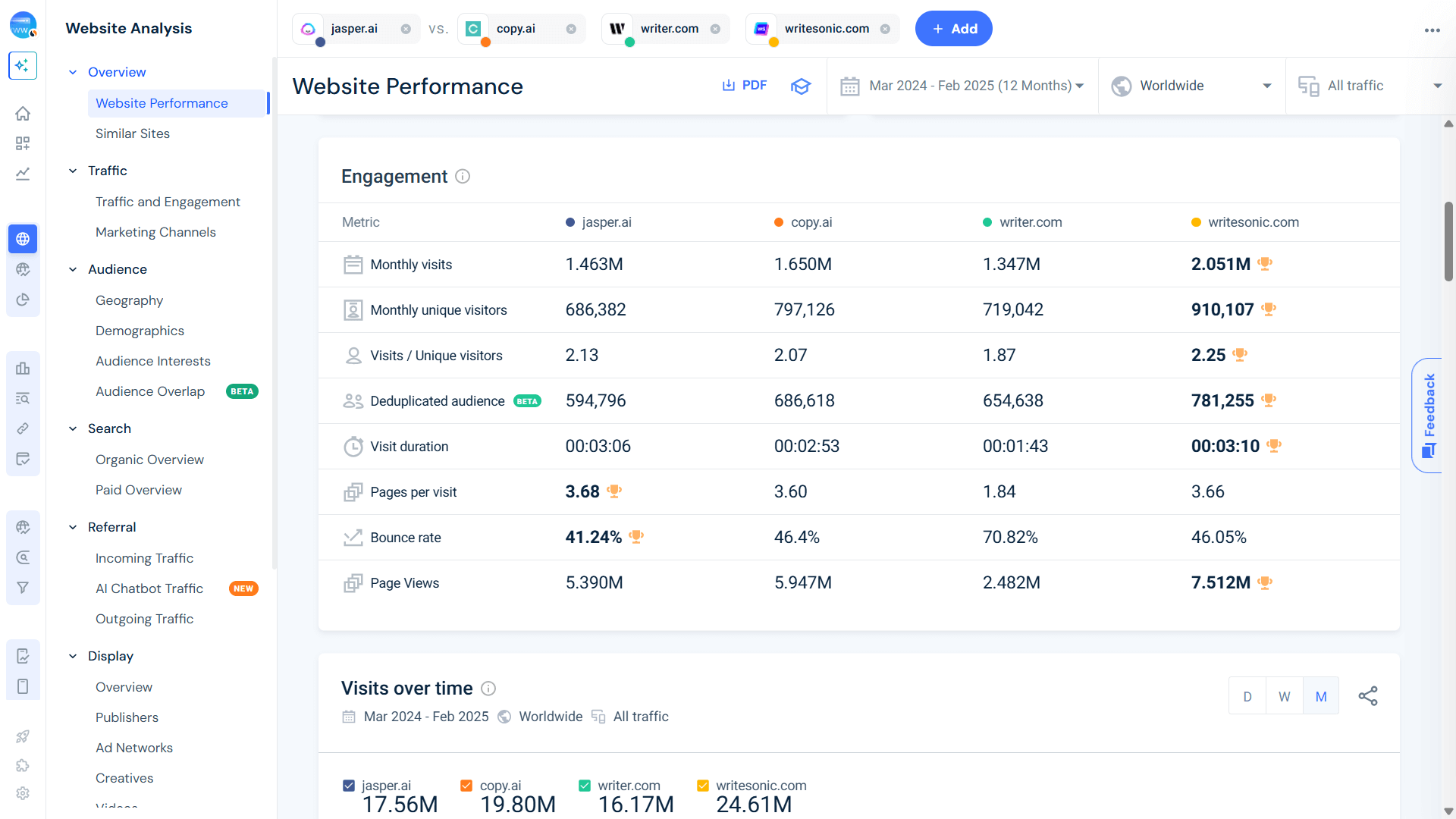Image resolution: width=1456 pixels, height=819 pixels.
Task: Select the Home icon in the sidebar
Action: tap(23, 113)
